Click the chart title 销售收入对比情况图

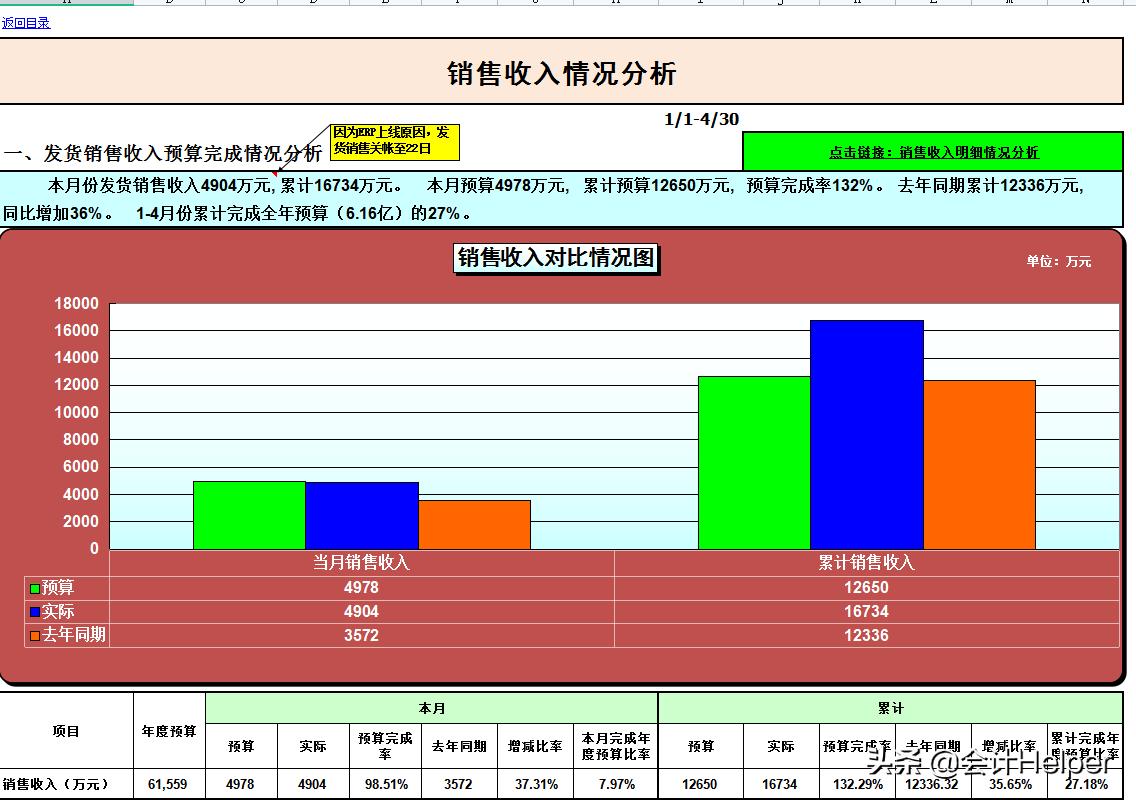coord(556,259)
